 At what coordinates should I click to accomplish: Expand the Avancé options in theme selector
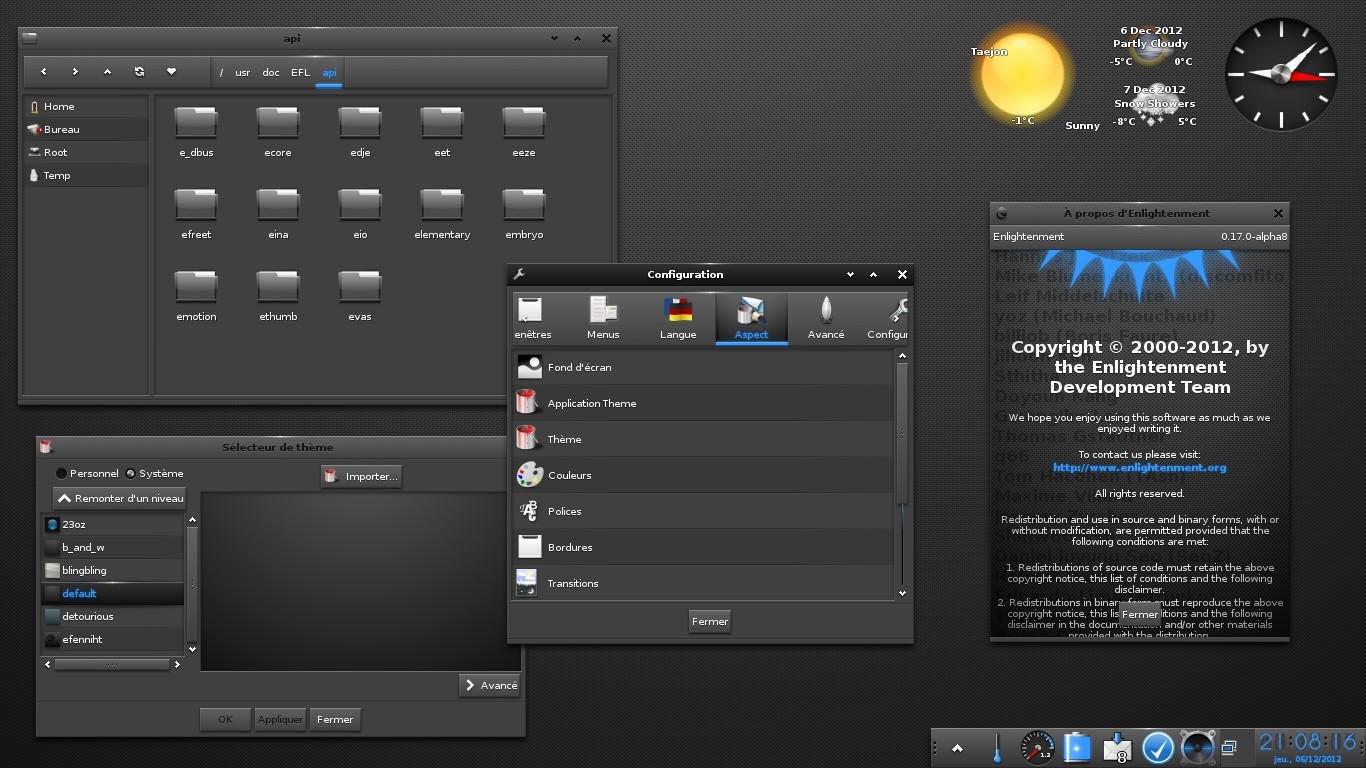490,685
